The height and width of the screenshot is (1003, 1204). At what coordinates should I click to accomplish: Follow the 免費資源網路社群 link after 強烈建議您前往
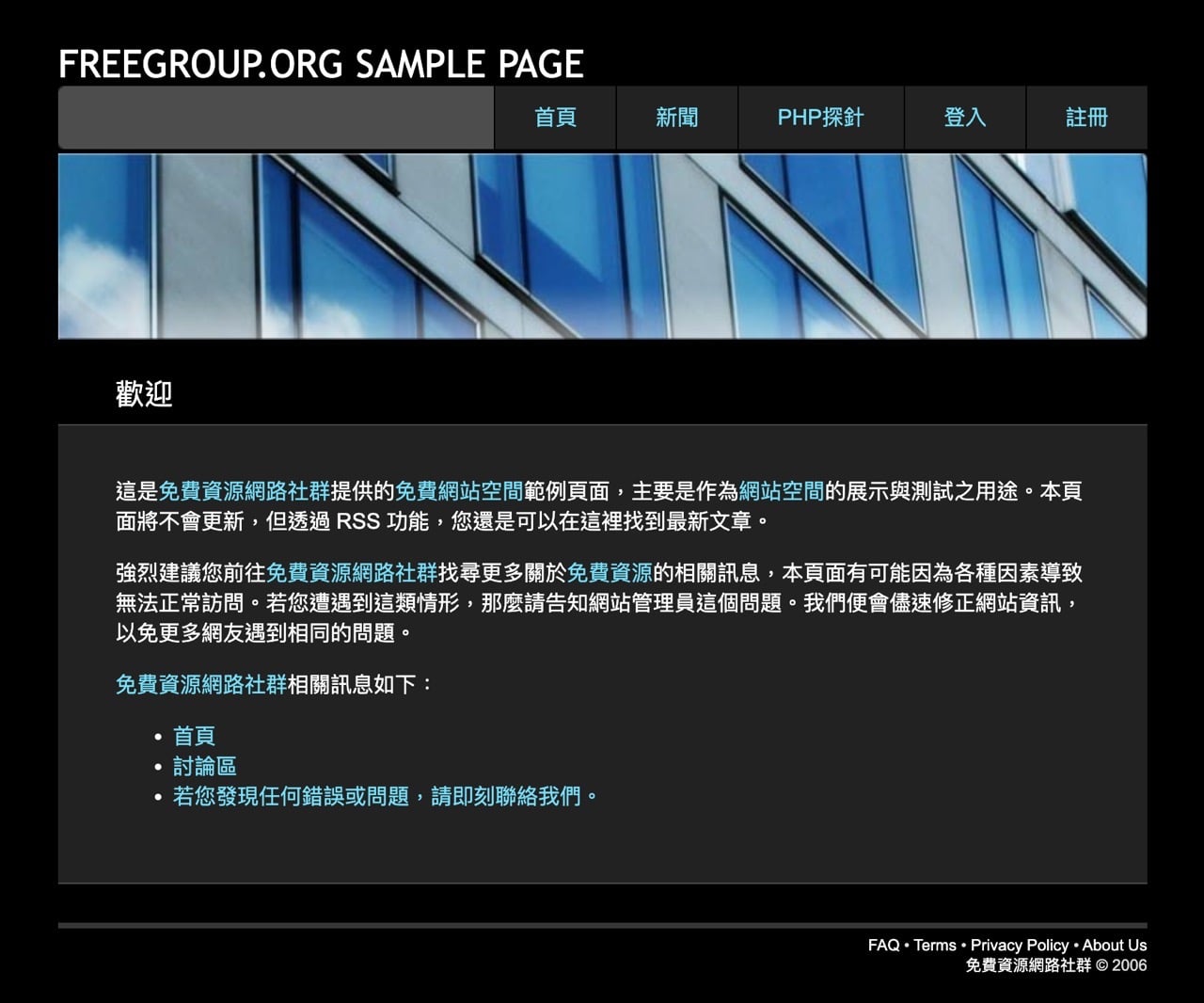click(x=352, y=573)
